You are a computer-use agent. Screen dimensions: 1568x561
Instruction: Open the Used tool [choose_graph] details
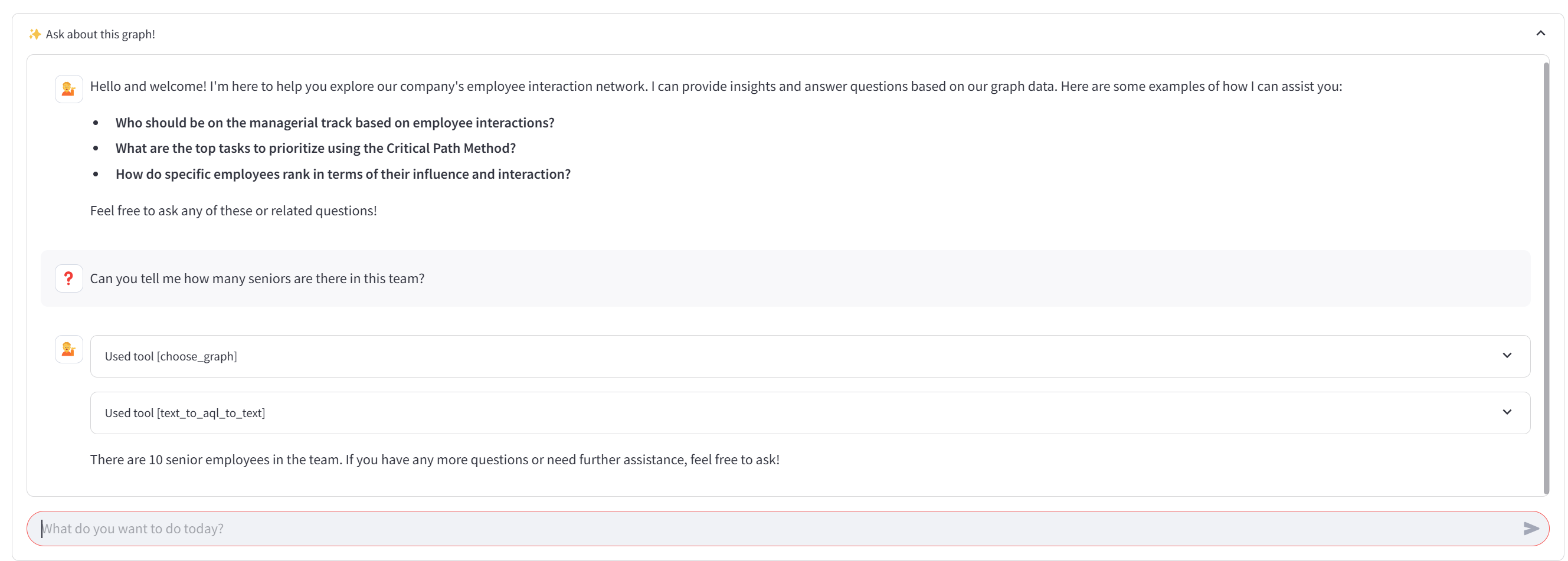171,356
